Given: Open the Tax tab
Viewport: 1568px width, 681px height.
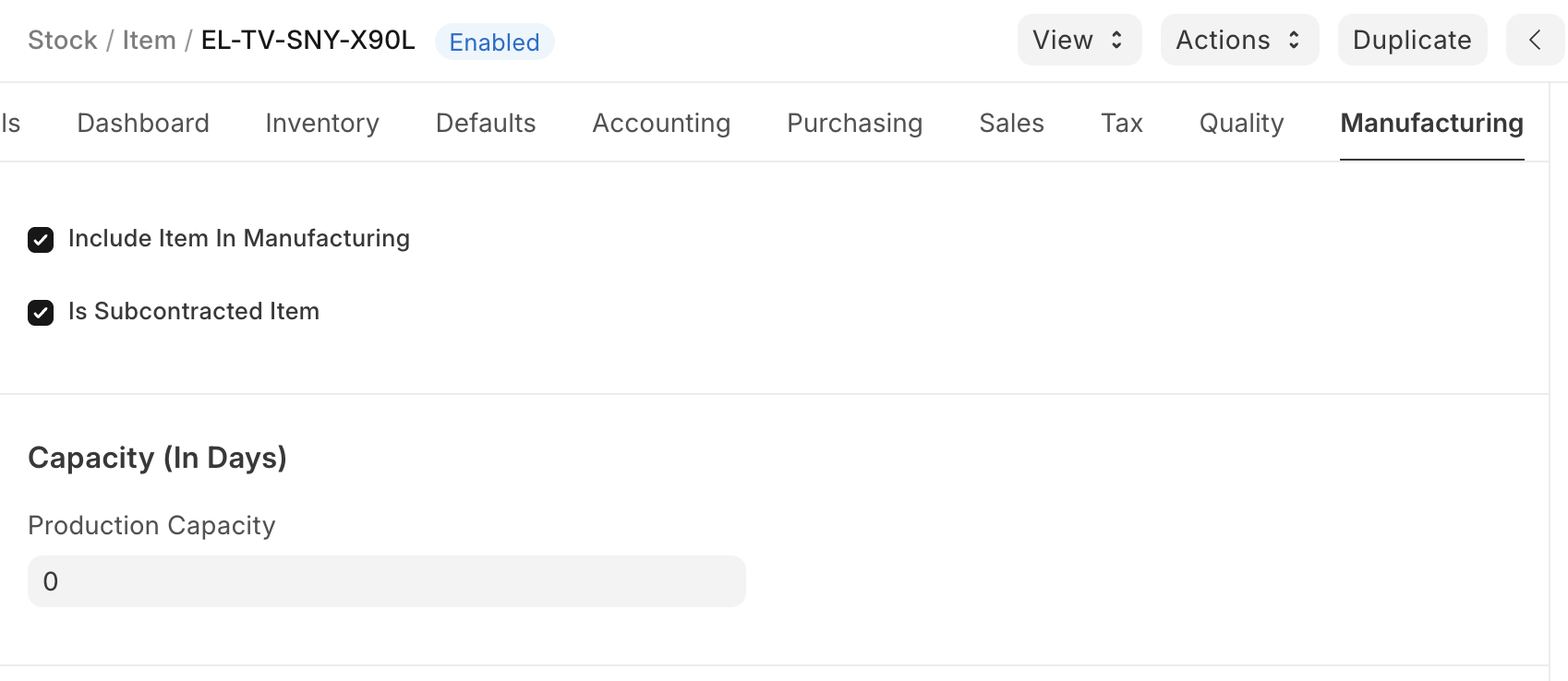Looking at the screenshot, I should tap(1121, 123).
